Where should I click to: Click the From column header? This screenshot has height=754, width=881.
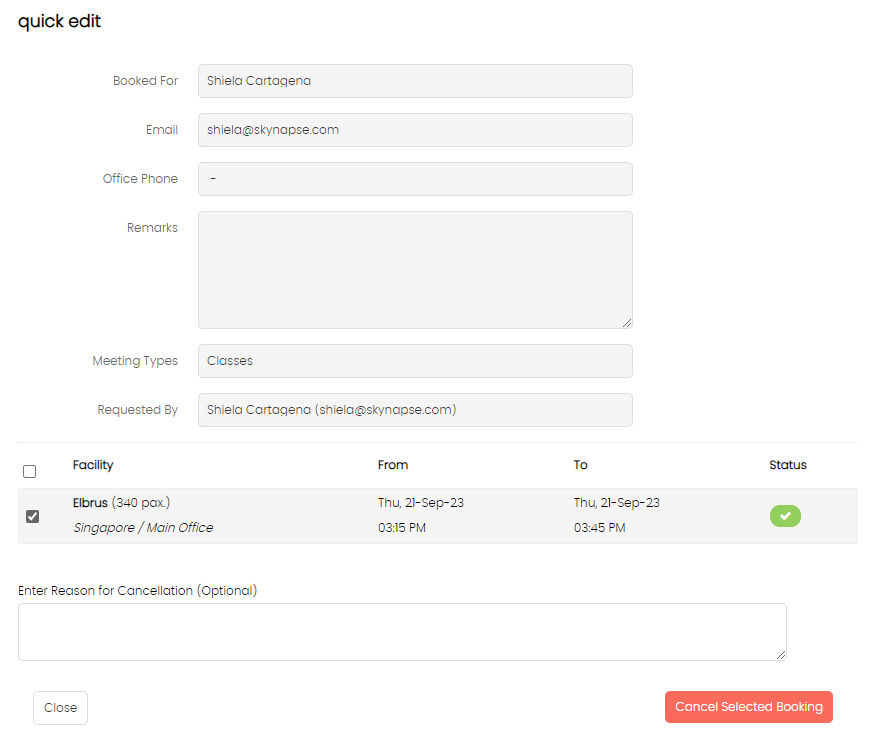pos(393,465)
